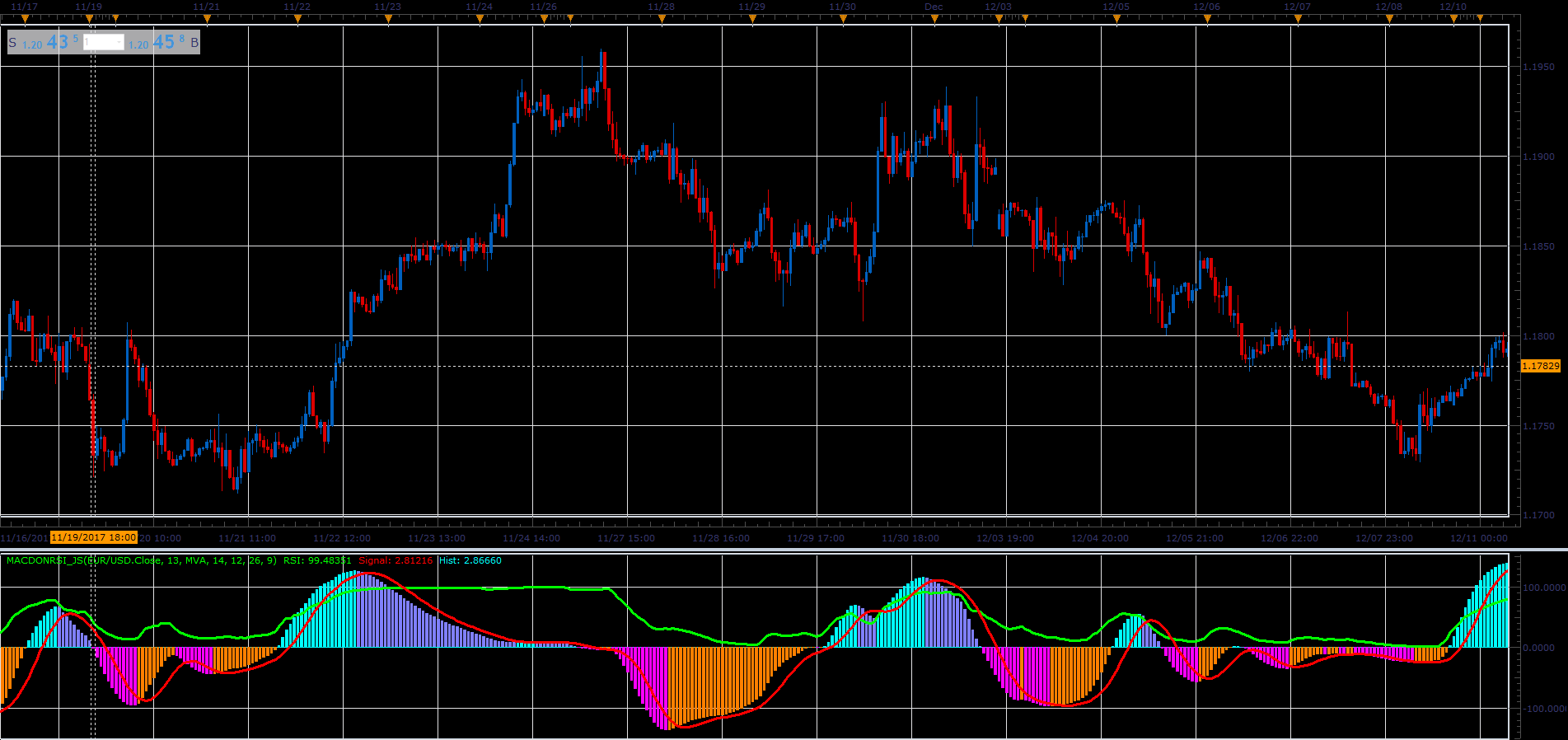The height and width of the screenshot is (740, 1568).
Task: Select the orange marker under 11/21 date
Action: pyautogui.click(x=207, y=18)
